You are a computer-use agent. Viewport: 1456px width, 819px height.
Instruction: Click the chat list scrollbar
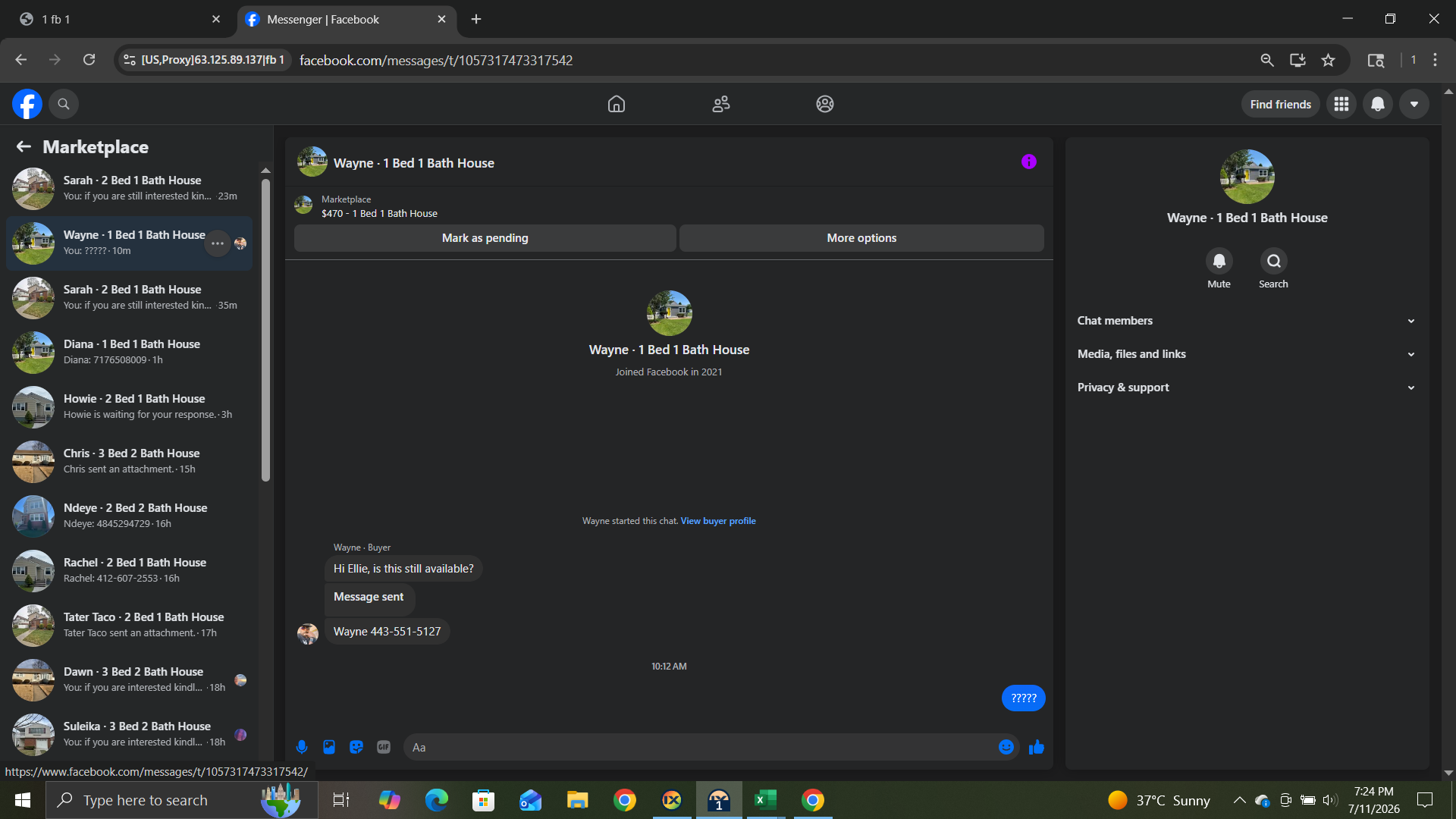[x=265, y=330]
